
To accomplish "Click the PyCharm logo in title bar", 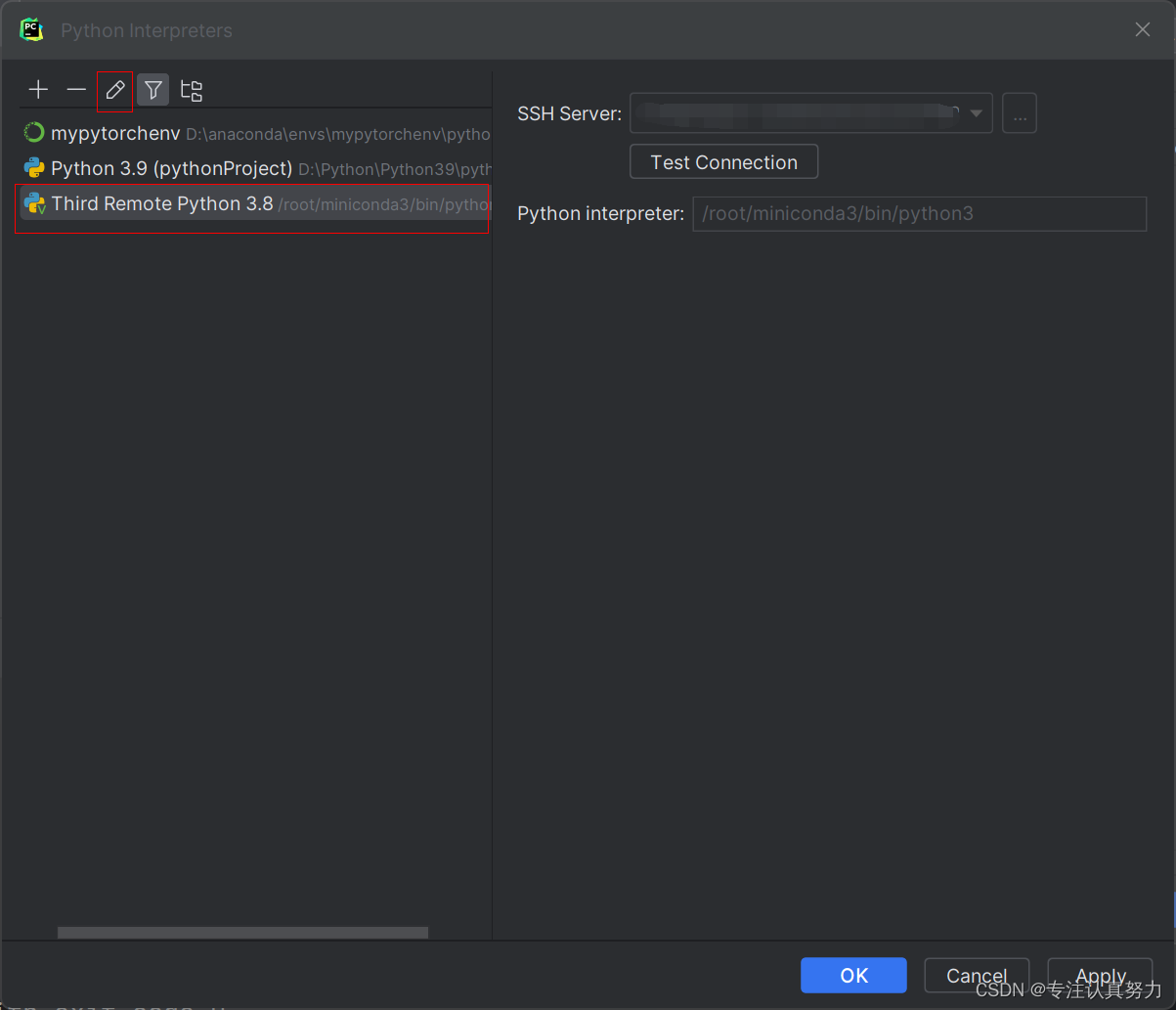I will (x=32, y=29).
